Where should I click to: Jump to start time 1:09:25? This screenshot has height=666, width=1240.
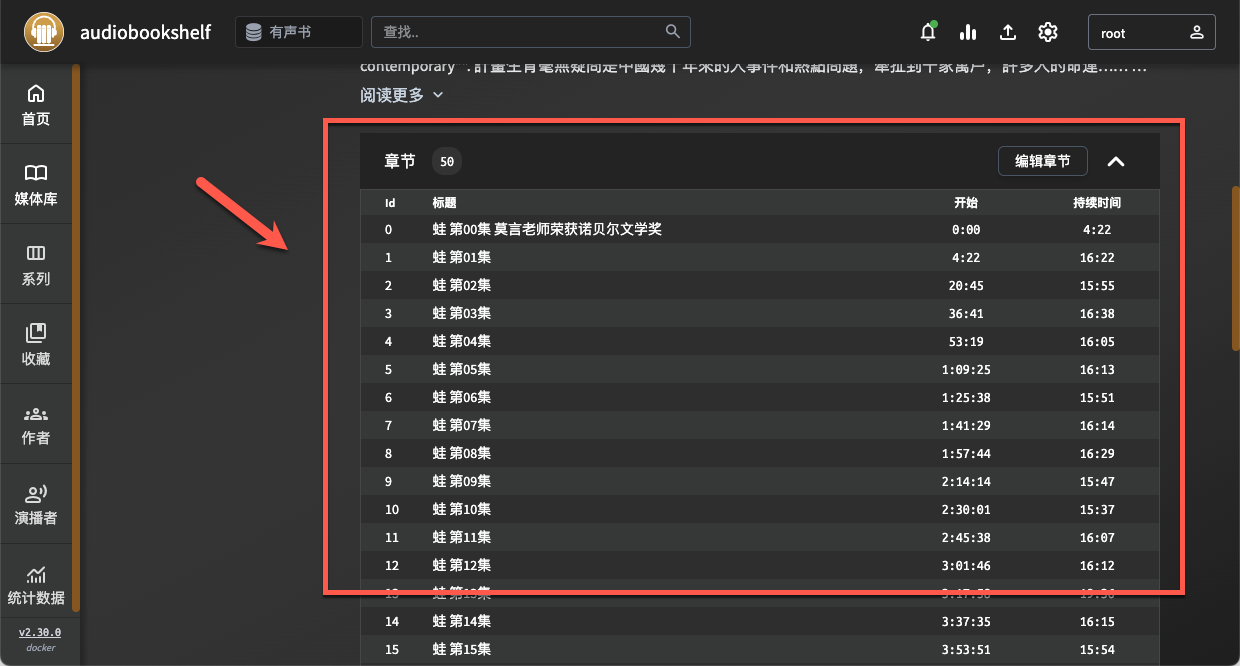click(x=966, y=369)
